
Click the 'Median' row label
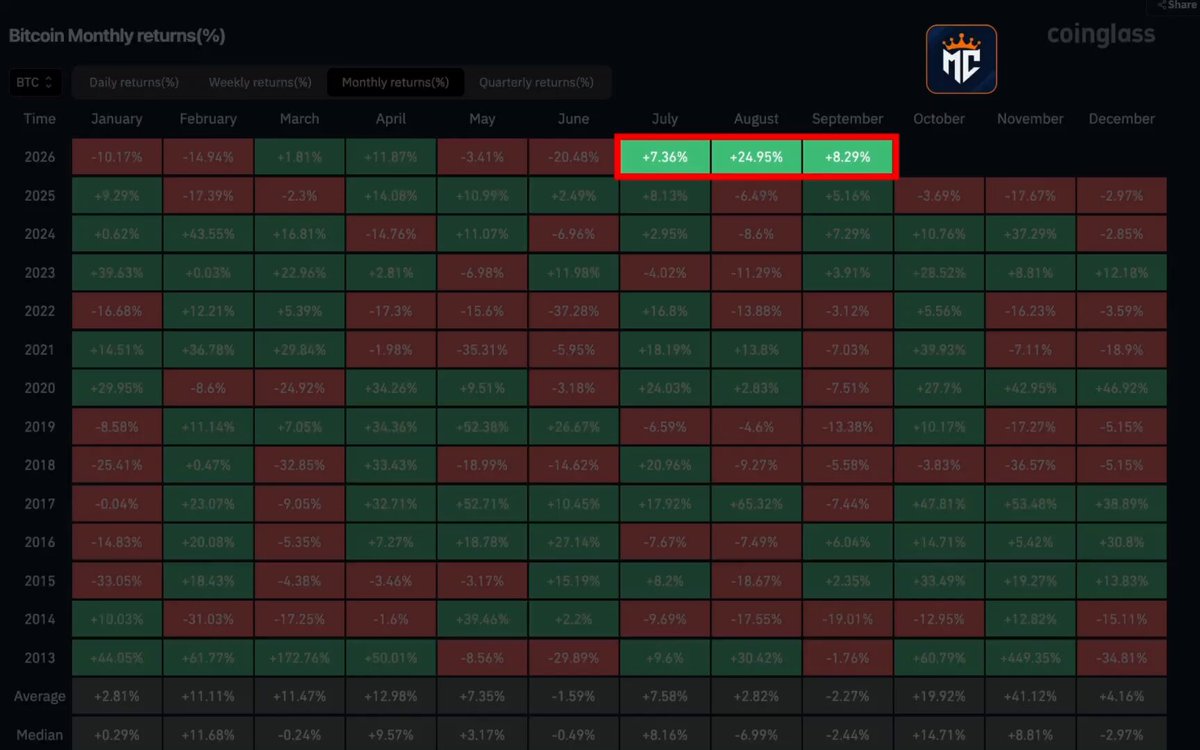click(x=40, y=735)
